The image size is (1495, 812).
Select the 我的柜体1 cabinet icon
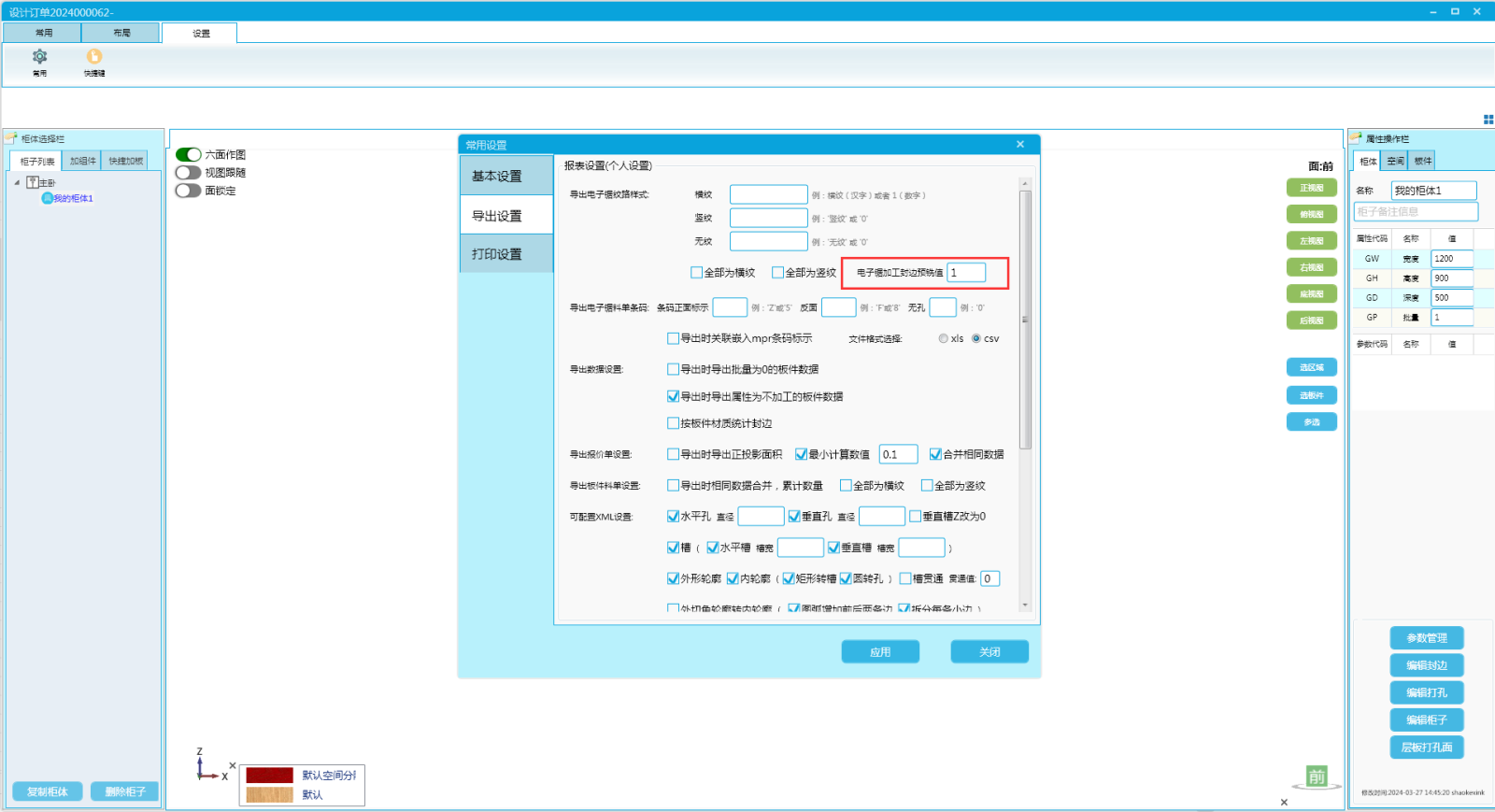pos(47,198)
